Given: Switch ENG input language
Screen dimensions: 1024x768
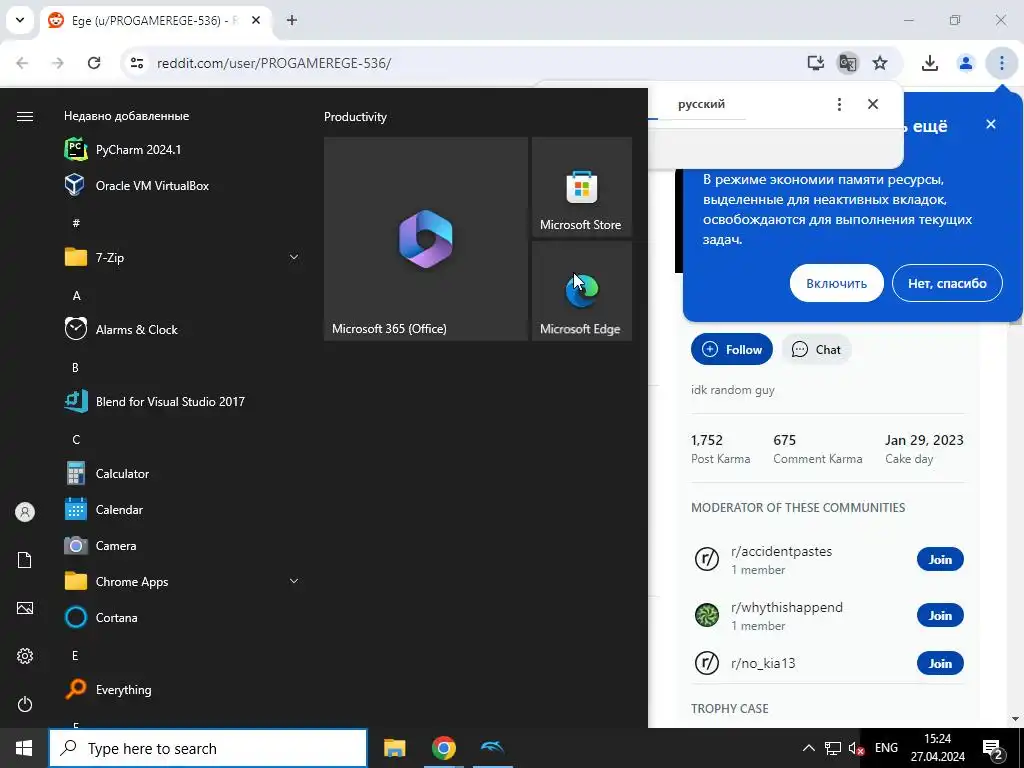Looking at the screenshot, I should point(886,748).
